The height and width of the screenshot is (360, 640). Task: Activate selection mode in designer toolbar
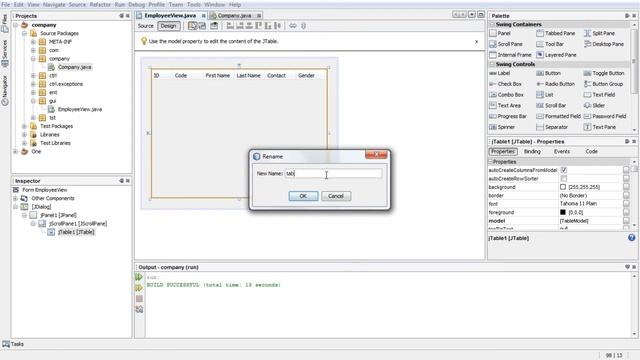coord(192,26)
